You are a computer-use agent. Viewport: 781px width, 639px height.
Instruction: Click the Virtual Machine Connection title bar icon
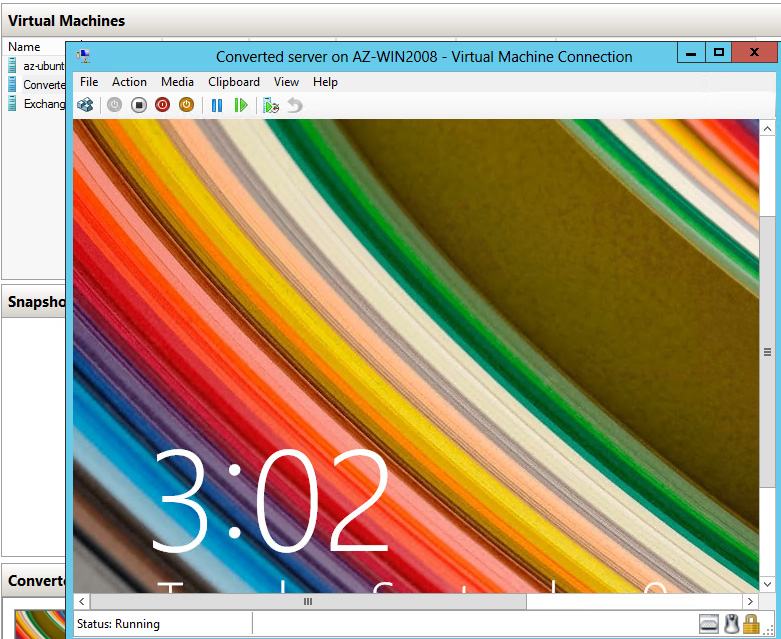coord(84,56)
